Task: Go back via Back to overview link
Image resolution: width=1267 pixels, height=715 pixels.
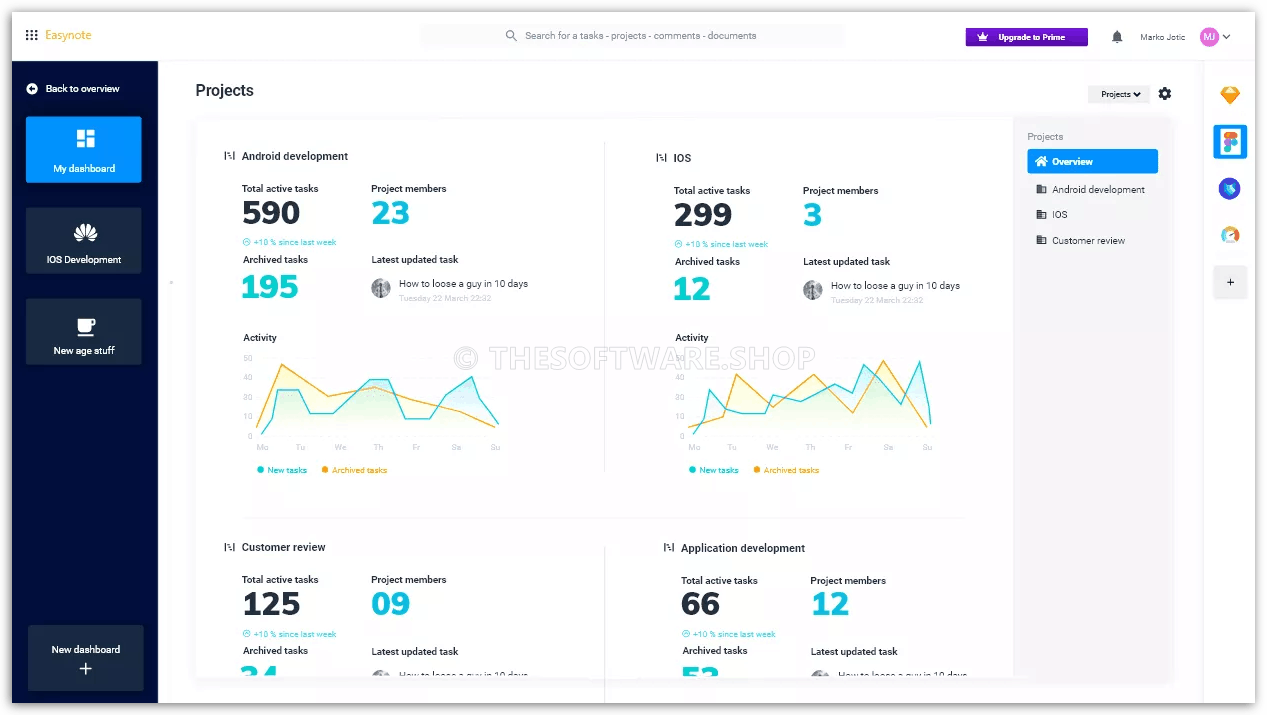Action: [82, 89]
